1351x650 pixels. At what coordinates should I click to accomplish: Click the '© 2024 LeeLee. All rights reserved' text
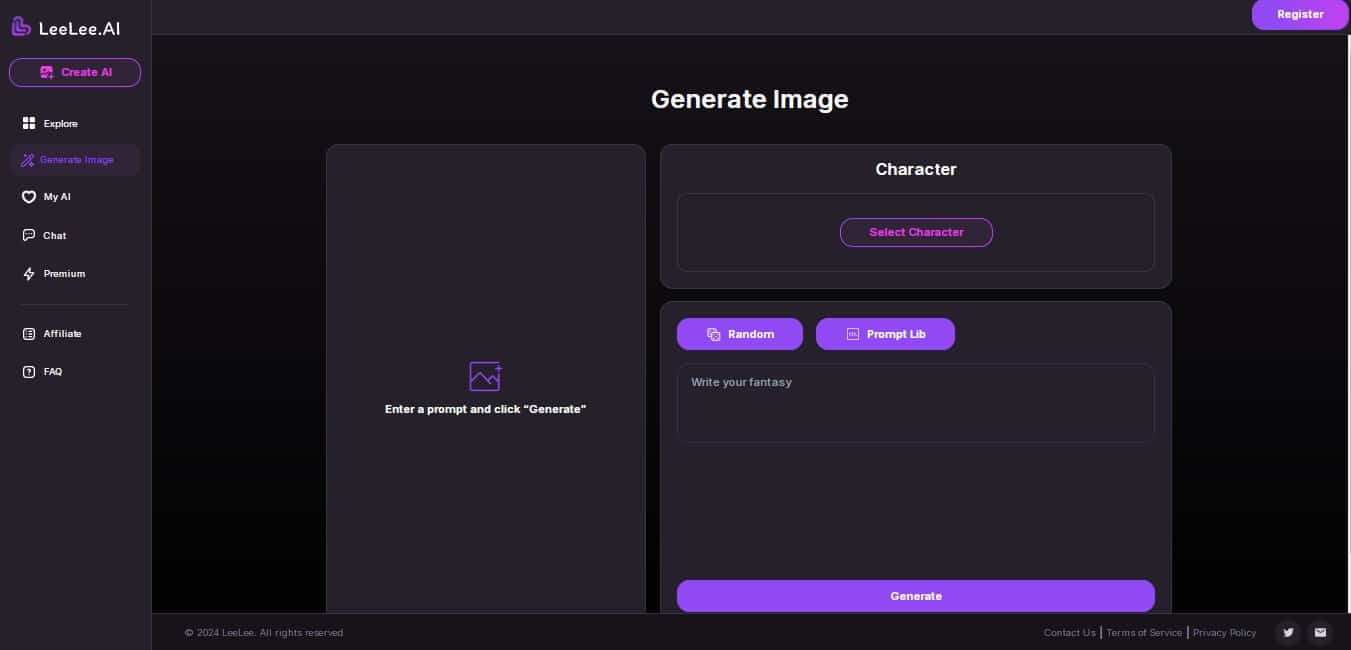pos(264,633)
